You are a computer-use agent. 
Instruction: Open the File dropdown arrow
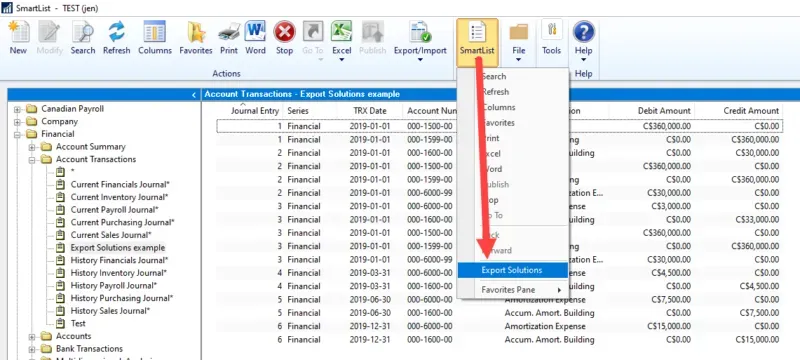pos(518,60)
